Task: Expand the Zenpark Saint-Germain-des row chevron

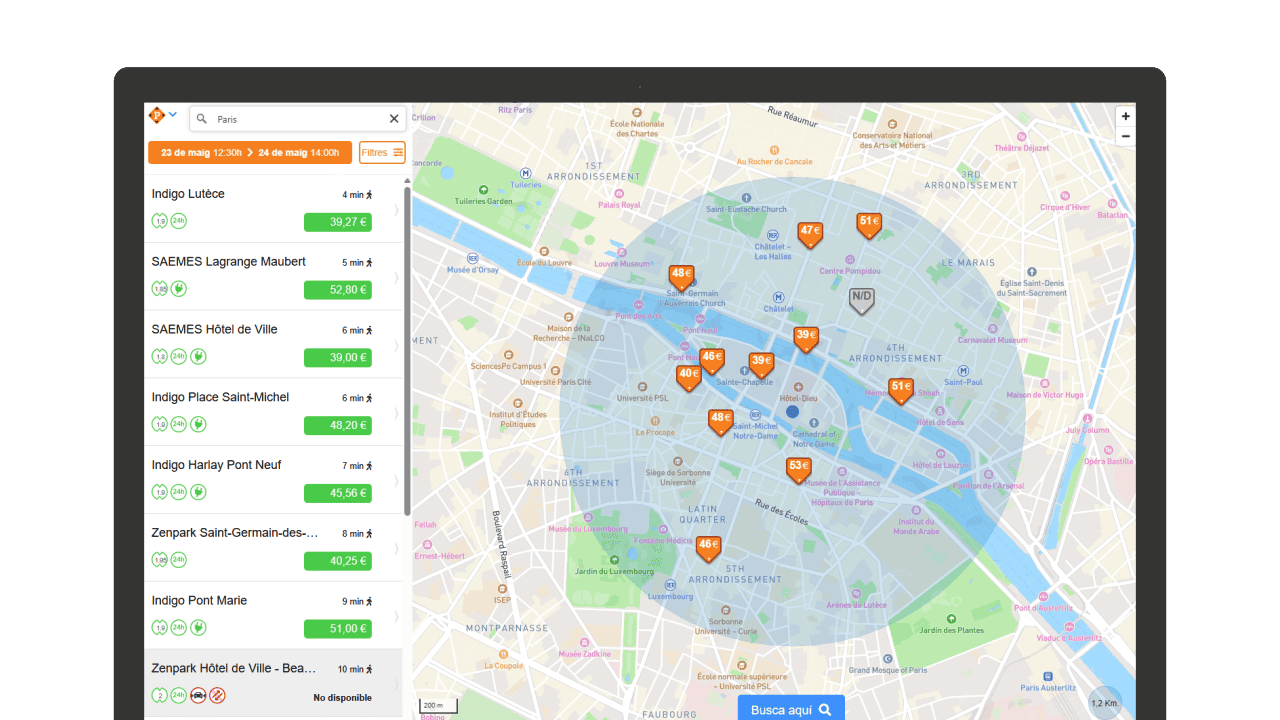Action: click(x=397, y=549)
